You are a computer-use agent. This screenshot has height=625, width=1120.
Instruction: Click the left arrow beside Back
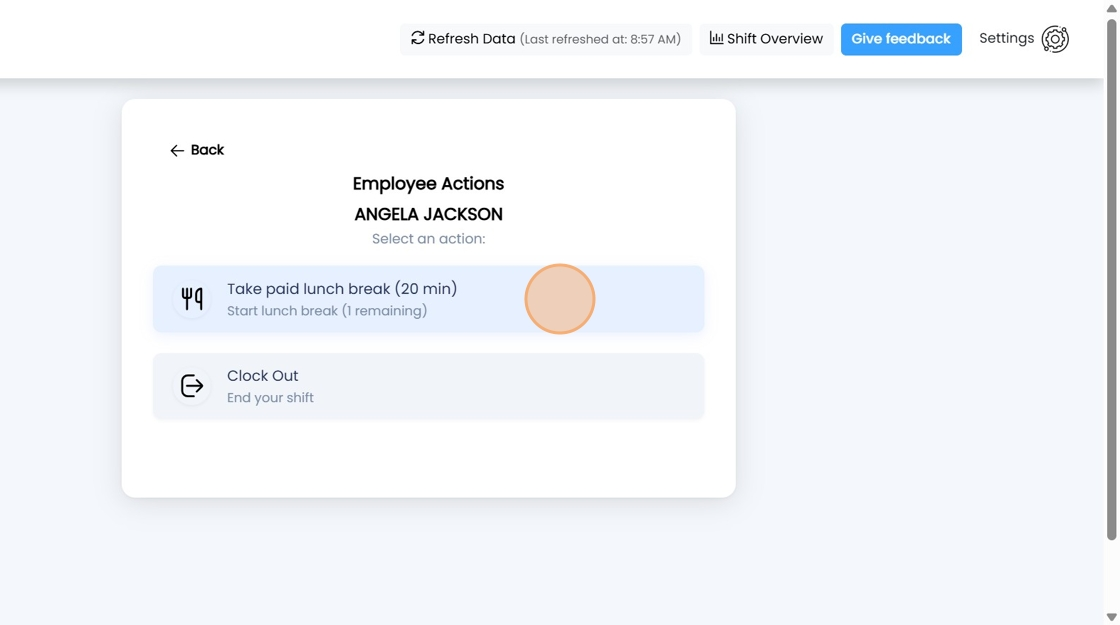[176, 150]
